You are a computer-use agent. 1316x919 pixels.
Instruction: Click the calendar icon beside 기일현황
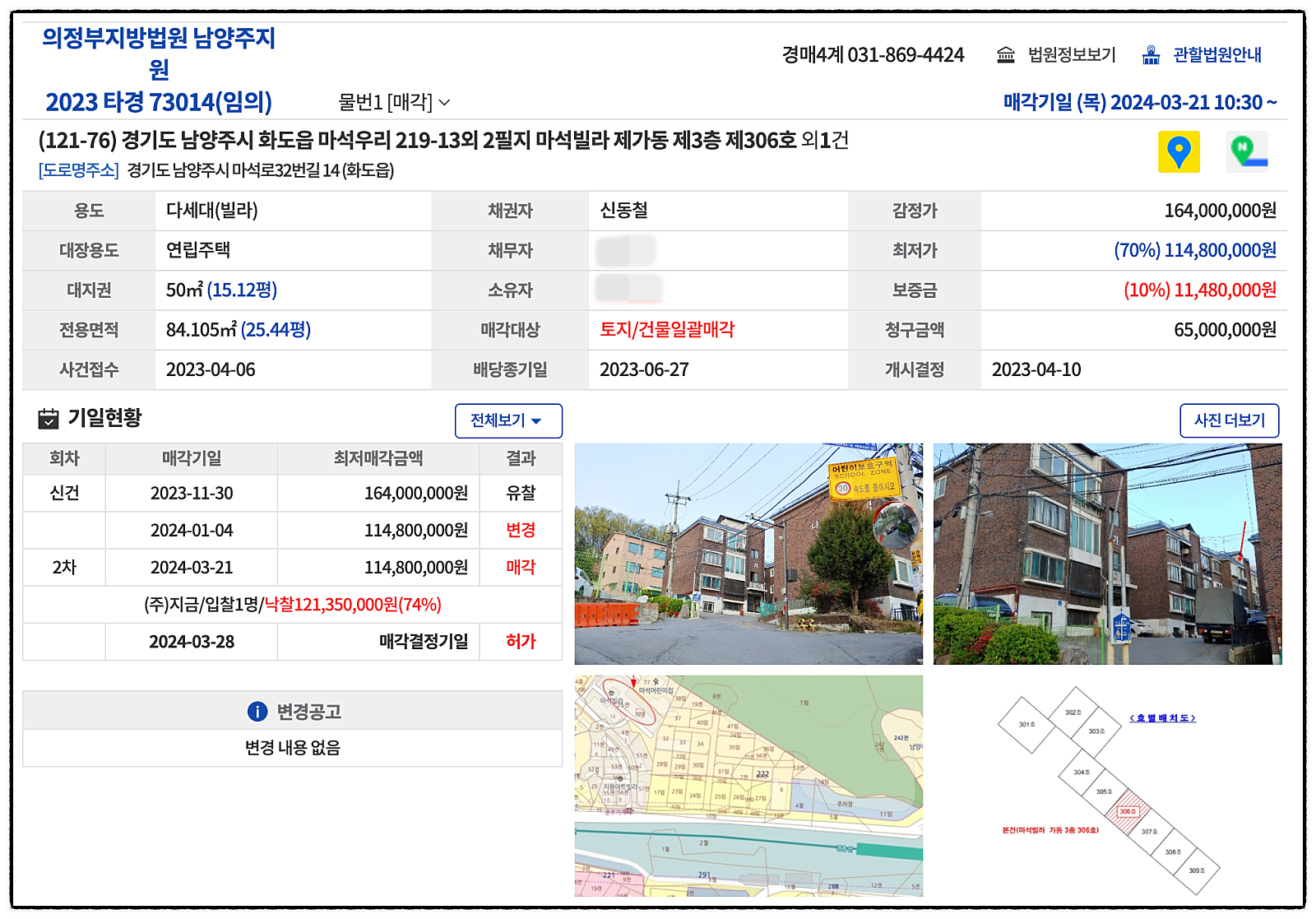pyautogui.click(x=49, y=419)
